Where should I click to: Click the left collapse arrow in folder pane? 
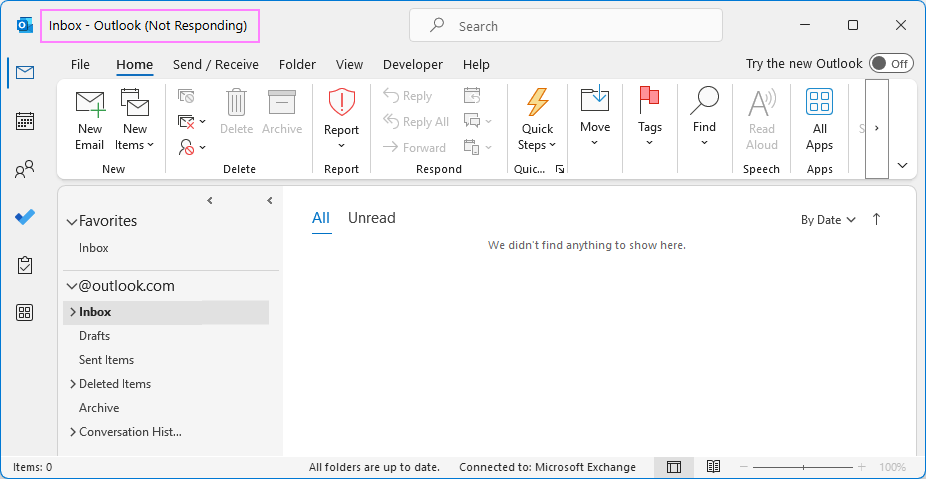pyautogui.click(x=210, y=201)
